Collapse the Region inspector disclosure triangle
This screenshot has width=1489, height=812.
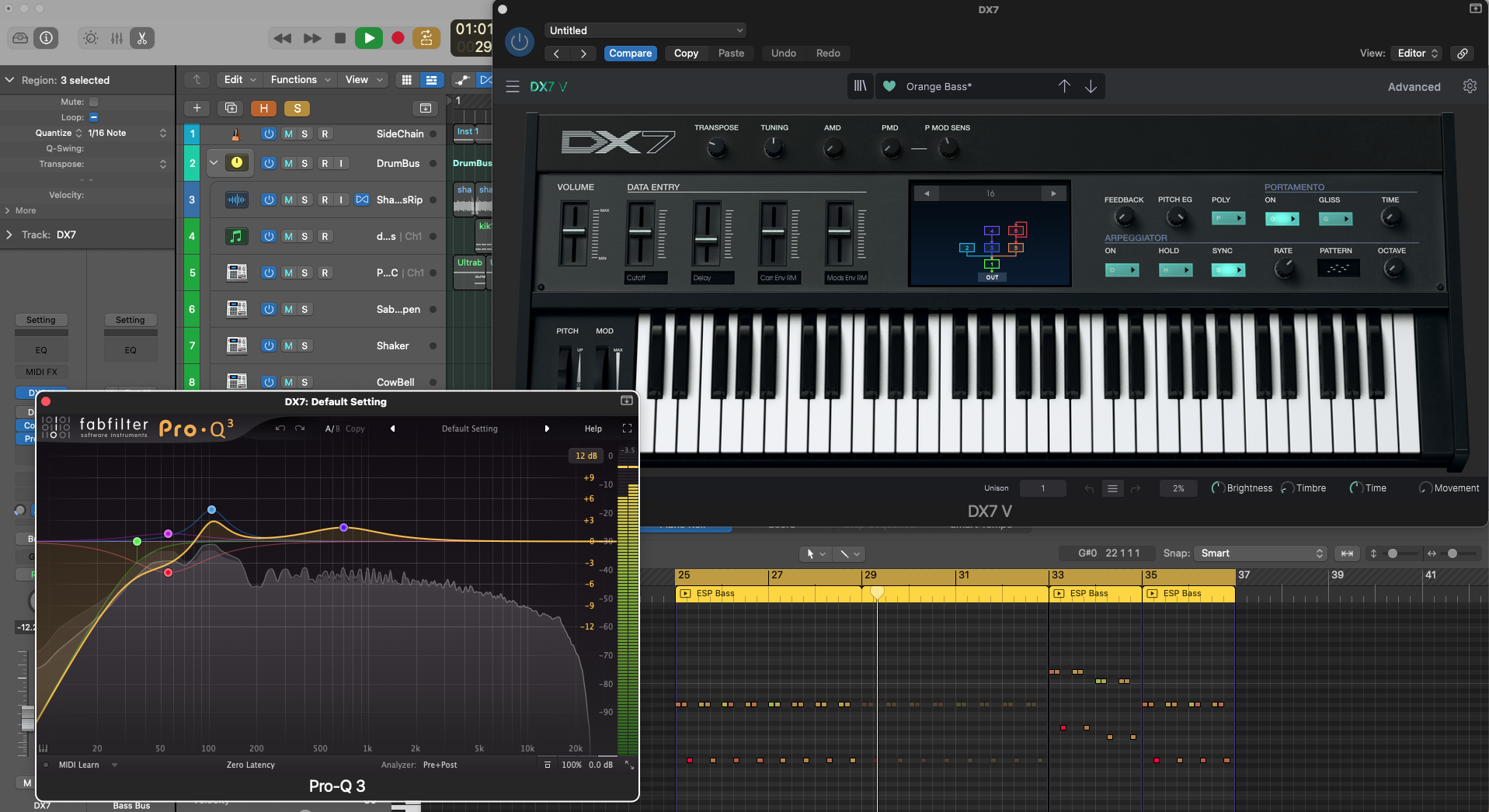click(x=9, y=80)
